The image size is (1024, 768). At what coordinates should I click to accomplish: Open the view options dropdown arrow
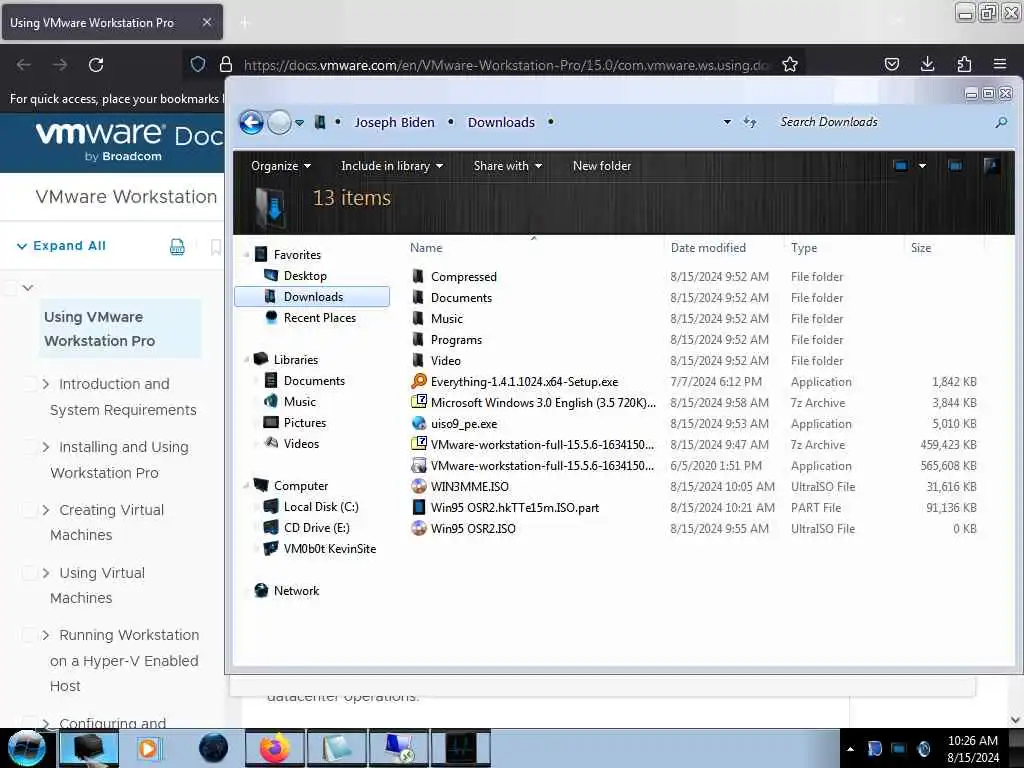[922, 166]
